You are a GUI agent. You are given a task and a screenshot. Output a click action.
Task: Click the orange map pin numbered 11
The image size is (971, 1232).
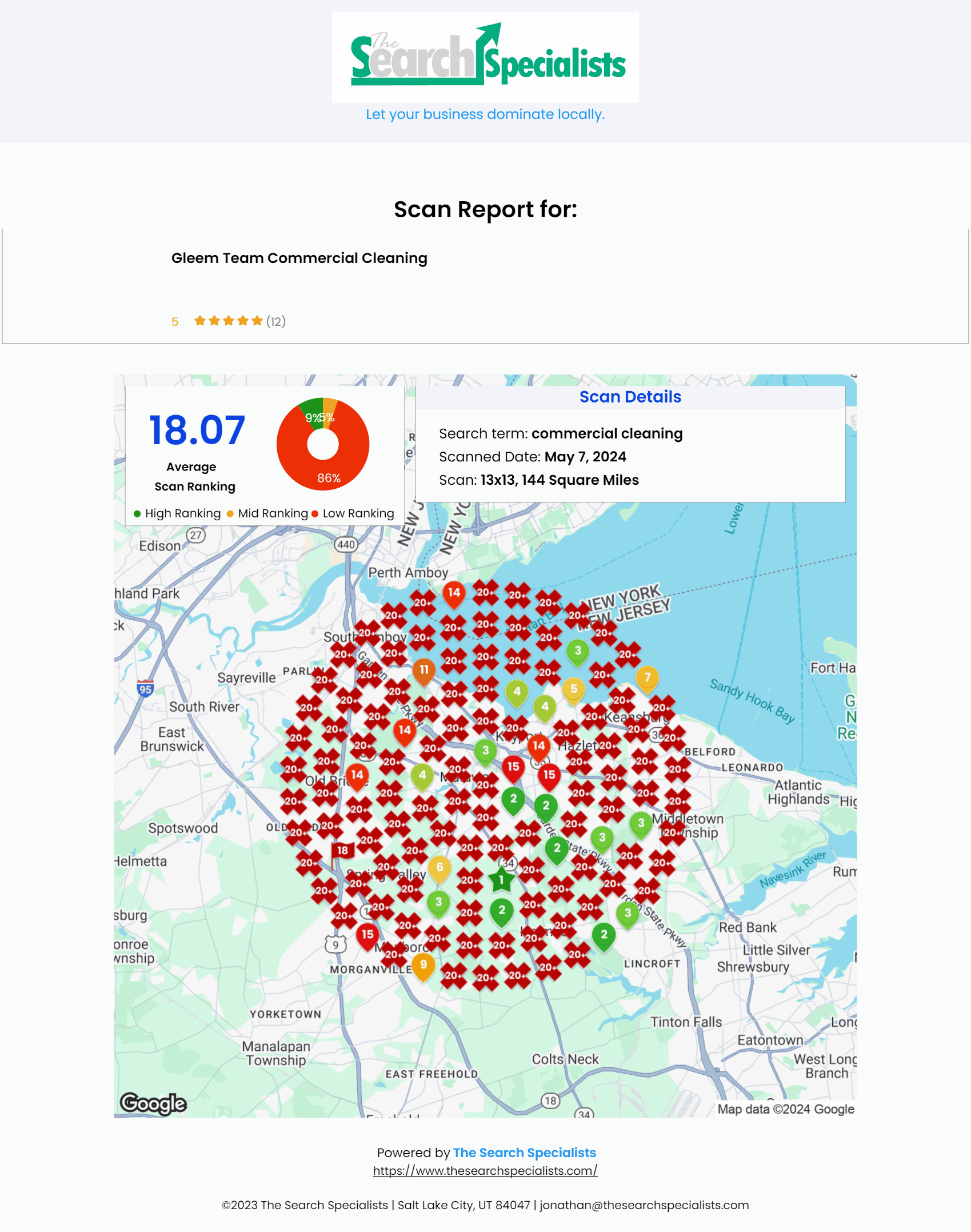(x=424, y=671)
